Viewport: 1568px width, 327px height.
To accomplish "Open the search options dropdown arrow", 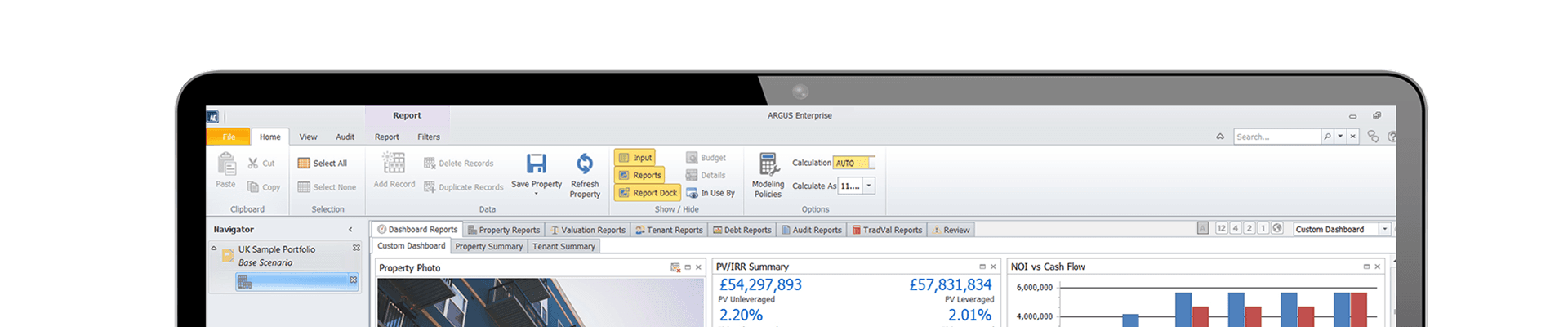I will pyautogui.click(x=1340, y=137).
